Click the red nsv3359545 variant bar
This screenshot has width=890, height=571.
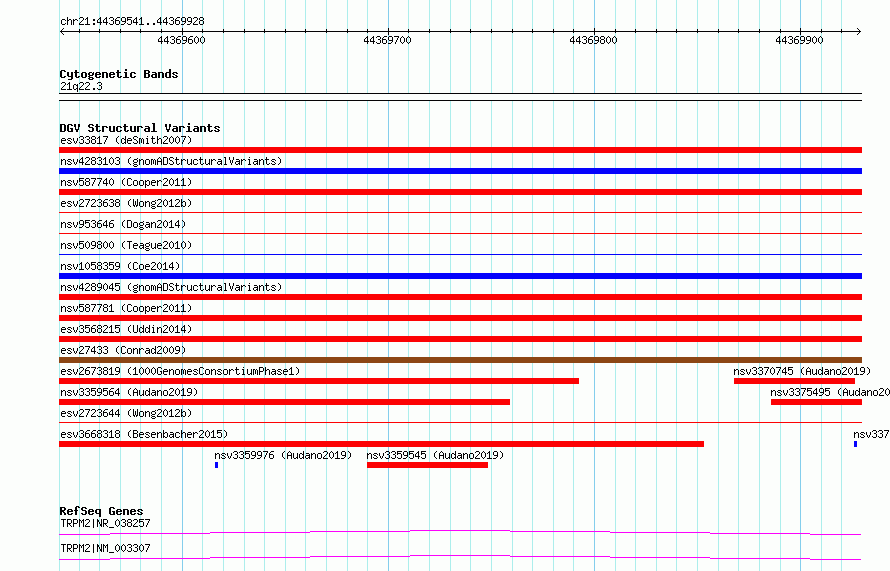(x=427, y=465)
